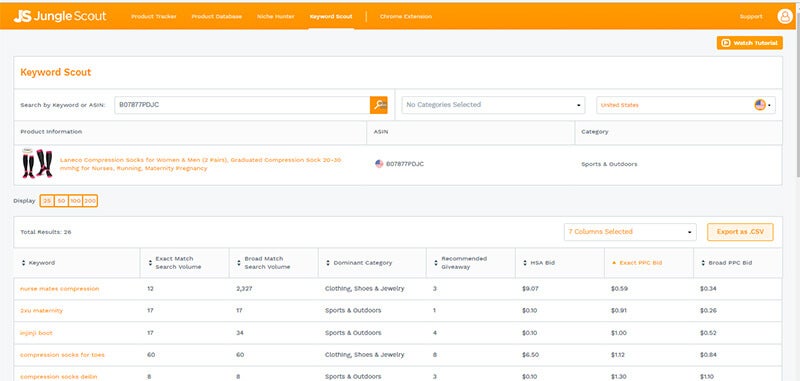Click the Watch Tutorial button
The width and height of the screenshot is (800, 381).
(749, 43)
